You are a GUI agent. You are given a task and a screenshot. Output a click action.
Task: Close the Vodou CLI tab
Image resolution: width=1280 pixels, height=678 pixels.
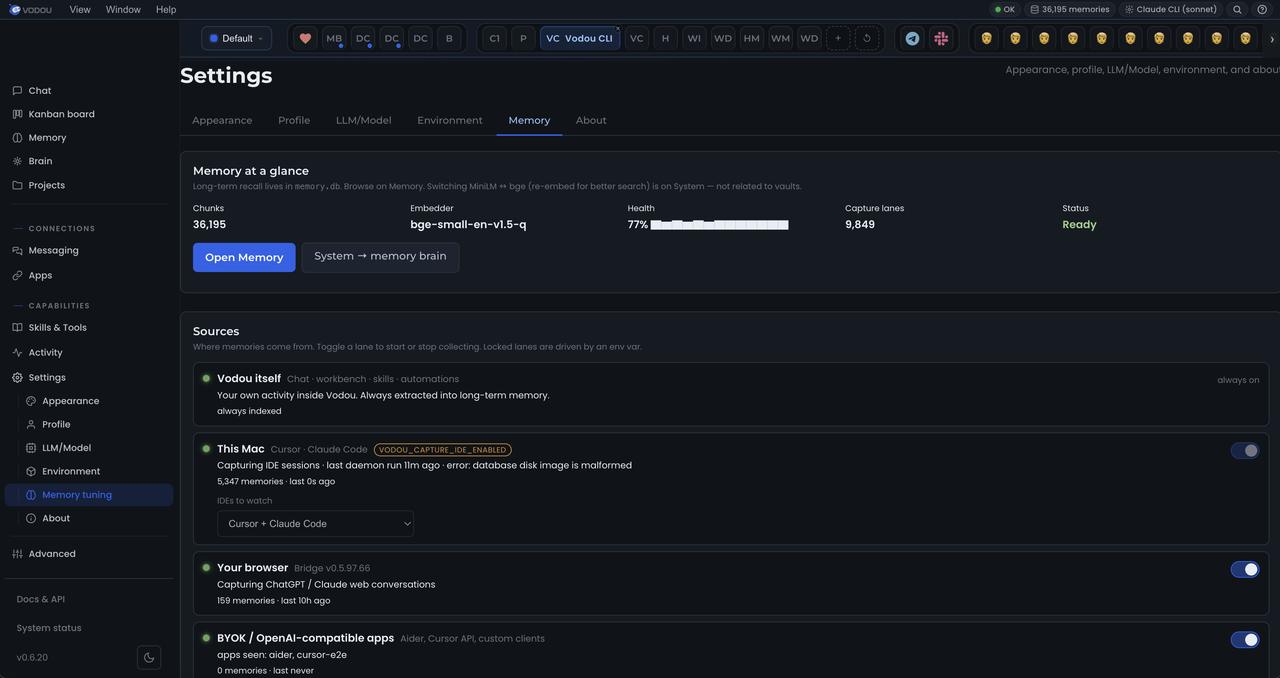(x=618, y=29)
